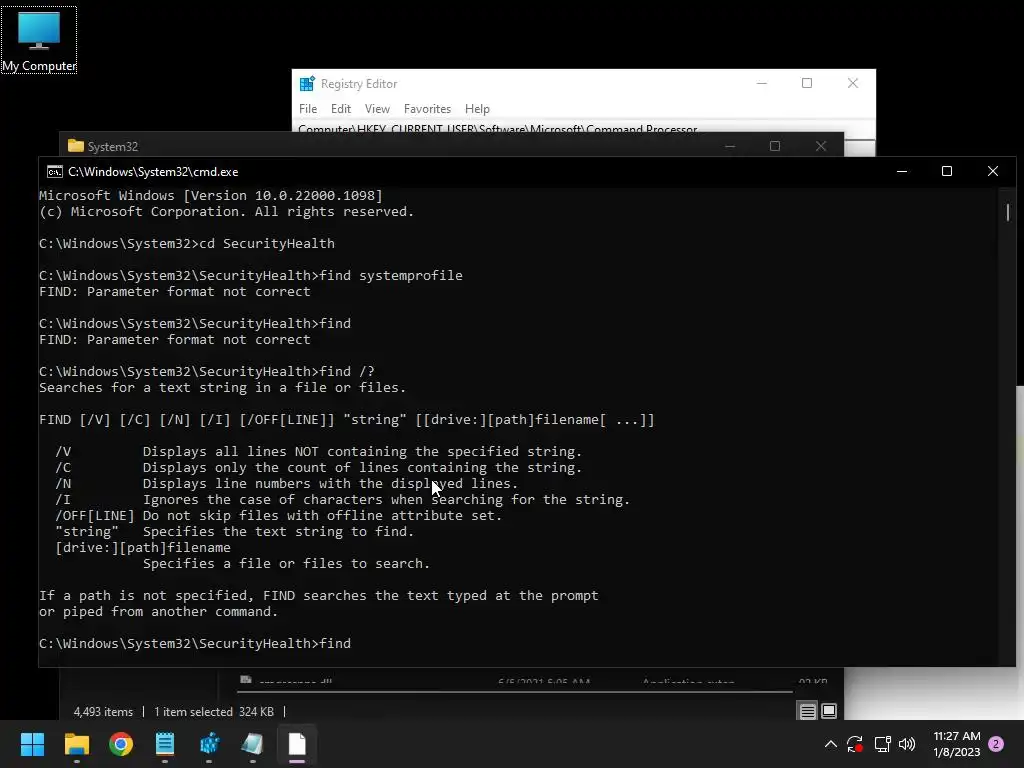This screenshot has height=768, width=1024.
Task: Click the cmd.exe icon in title bar
Action: [55, 172]
